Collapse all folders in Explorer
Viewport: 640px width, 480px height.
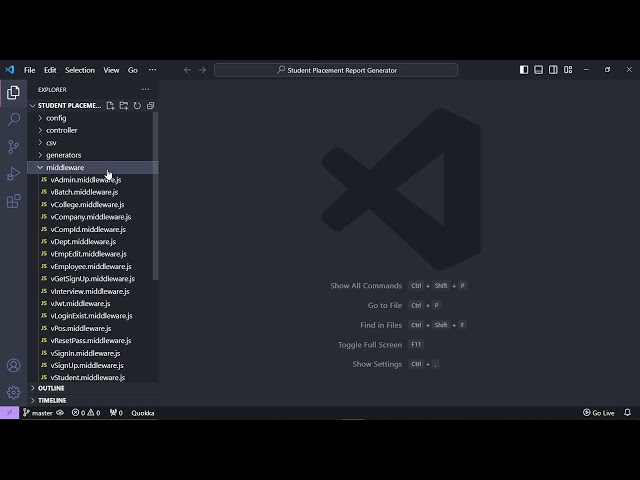tap(151, 106)
